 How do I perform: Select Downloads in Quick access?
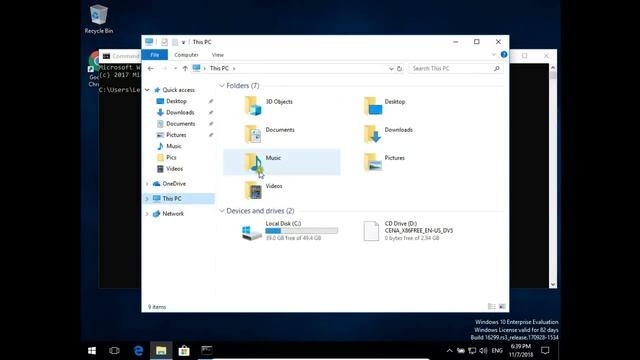(x=180, y=113)
